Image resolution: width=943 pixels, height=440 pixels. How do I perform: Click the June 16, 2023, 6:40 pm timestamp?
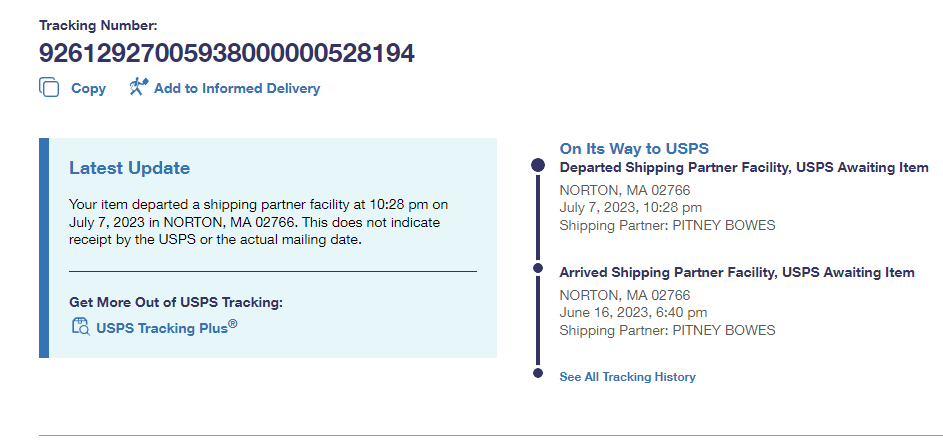point(630,312)
